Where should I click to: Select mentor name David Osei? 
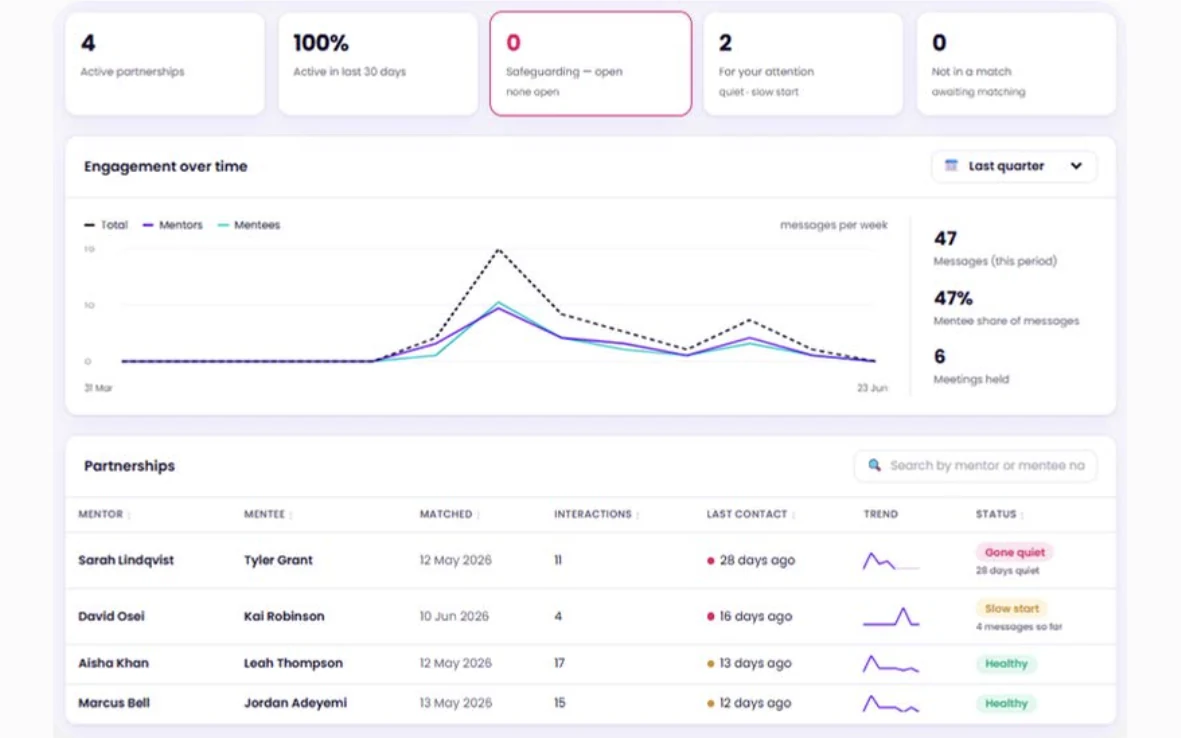pyautogui.click(x=111, y=616)
